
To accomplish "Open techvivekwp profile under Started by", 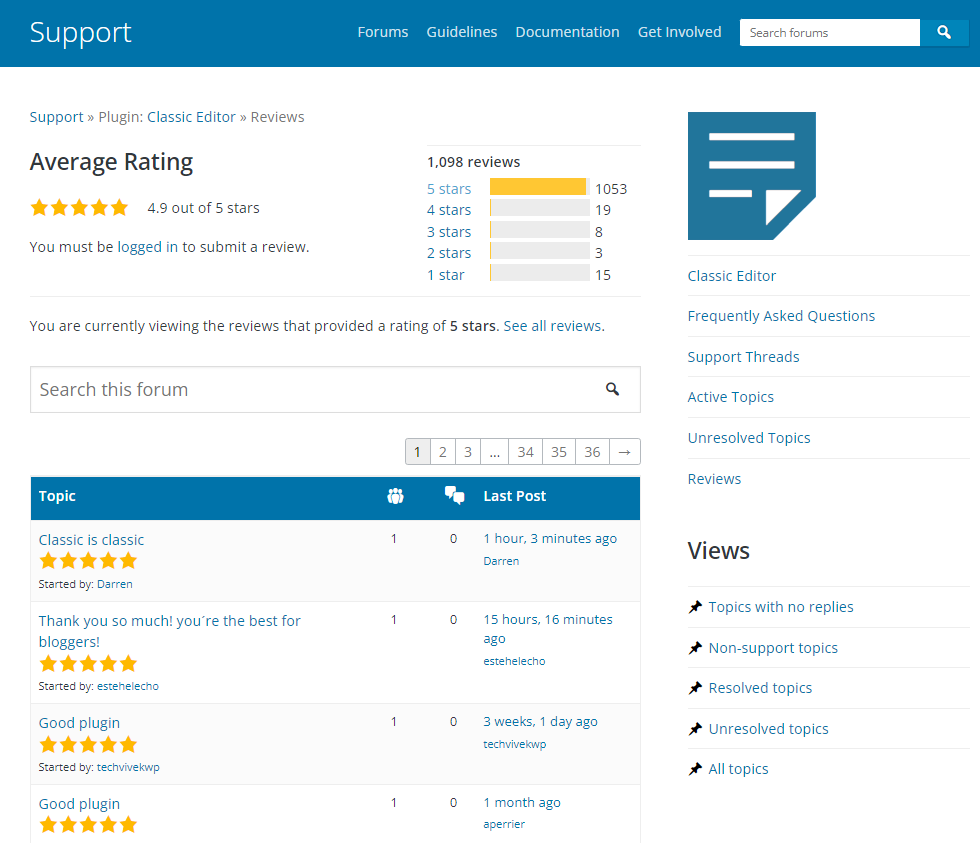I will click(x=128, y=767).
